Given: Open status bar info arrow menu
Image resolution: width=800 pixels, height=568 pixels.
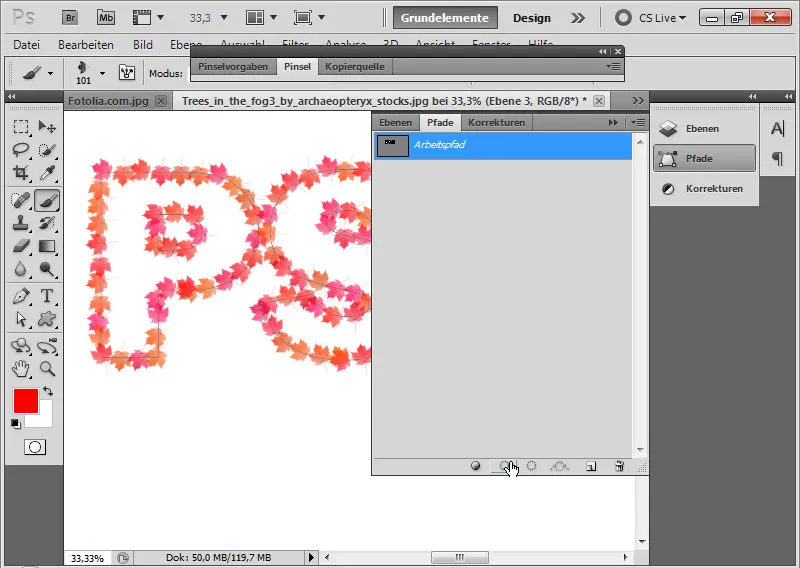Looking at the screenshot, I should [311, 557].
